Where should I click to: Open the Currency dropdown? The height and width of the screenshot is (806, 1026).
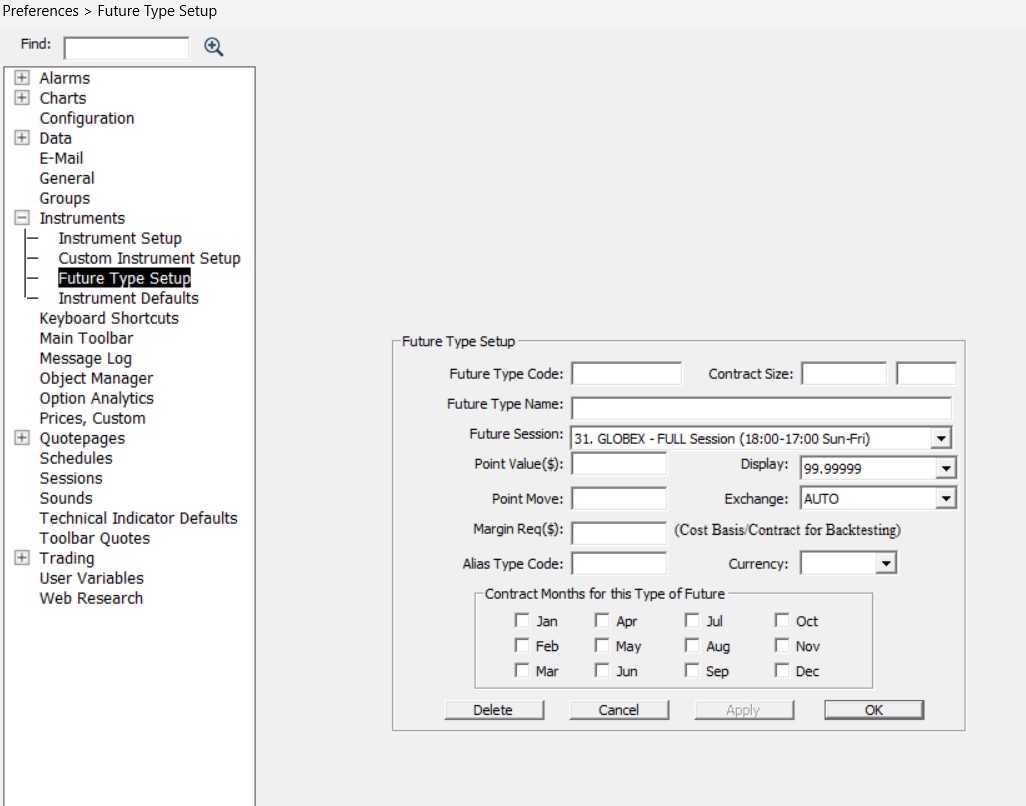pos(885,564)
